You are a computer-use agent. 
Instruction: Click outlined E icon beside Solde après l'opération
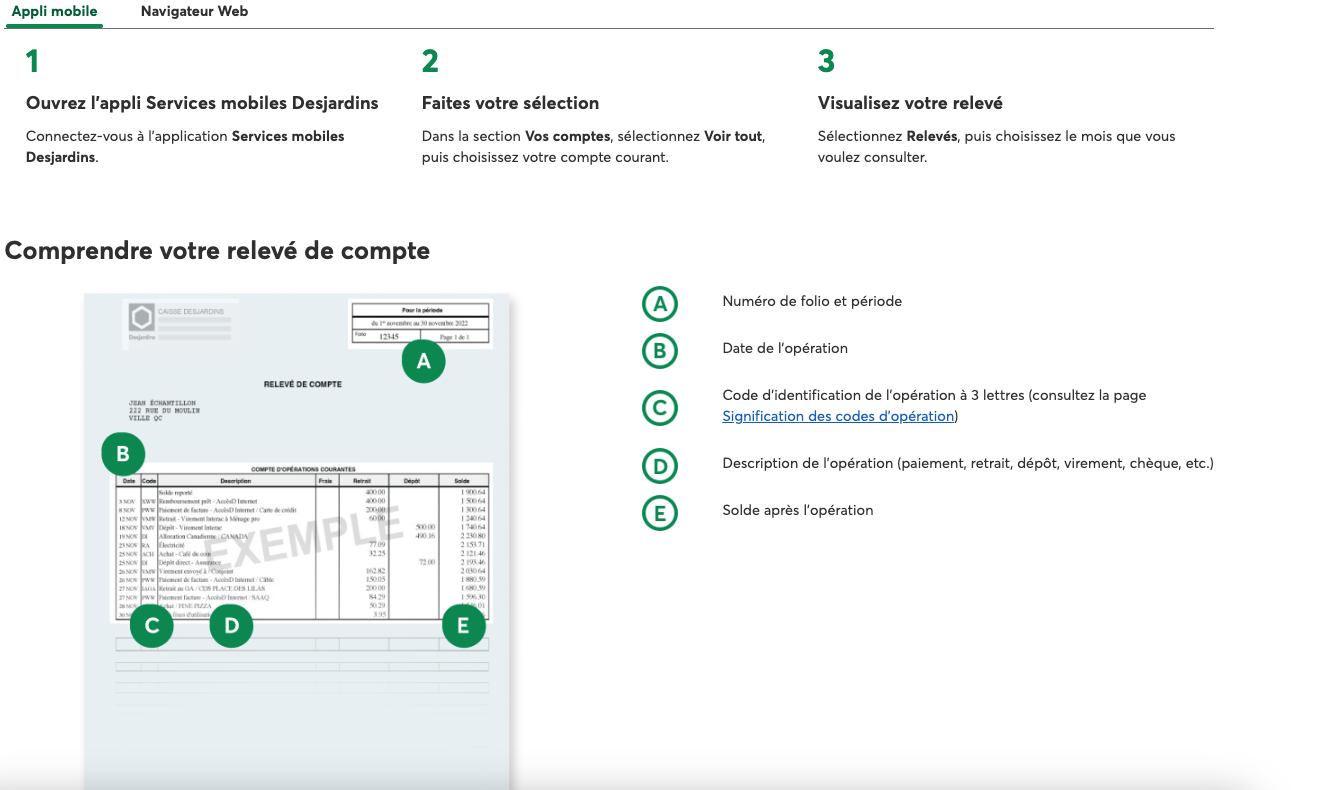point(660,512)
